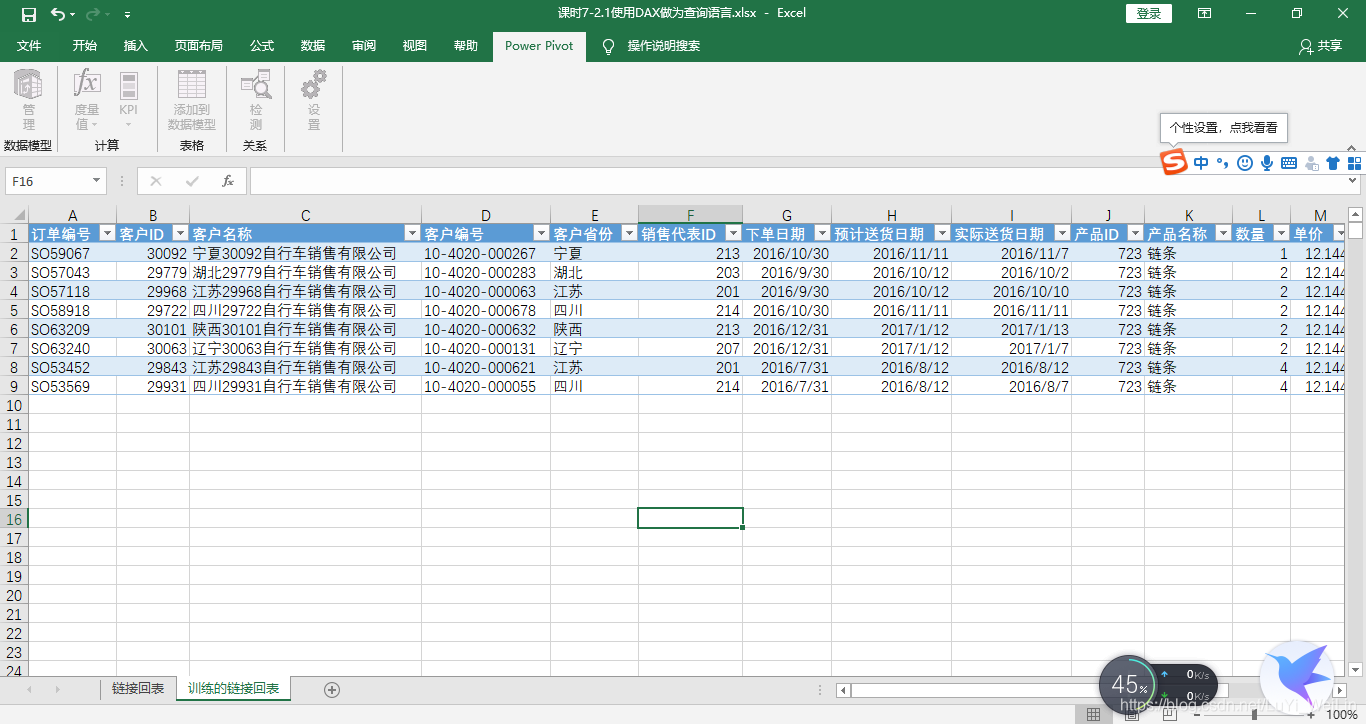The width and height of the screenshot is (1366, 724).
Task: Open the 帮助 (Help) tab
Action: [x=466, y=46]
